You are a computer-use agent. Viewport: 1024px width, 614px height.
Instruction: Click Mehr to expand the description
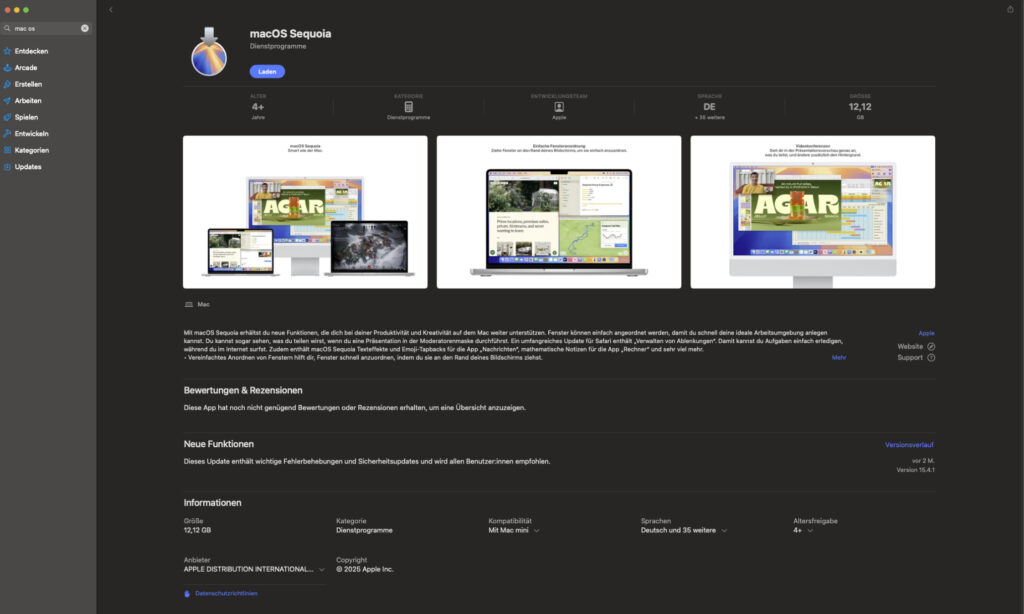(838, 357)
